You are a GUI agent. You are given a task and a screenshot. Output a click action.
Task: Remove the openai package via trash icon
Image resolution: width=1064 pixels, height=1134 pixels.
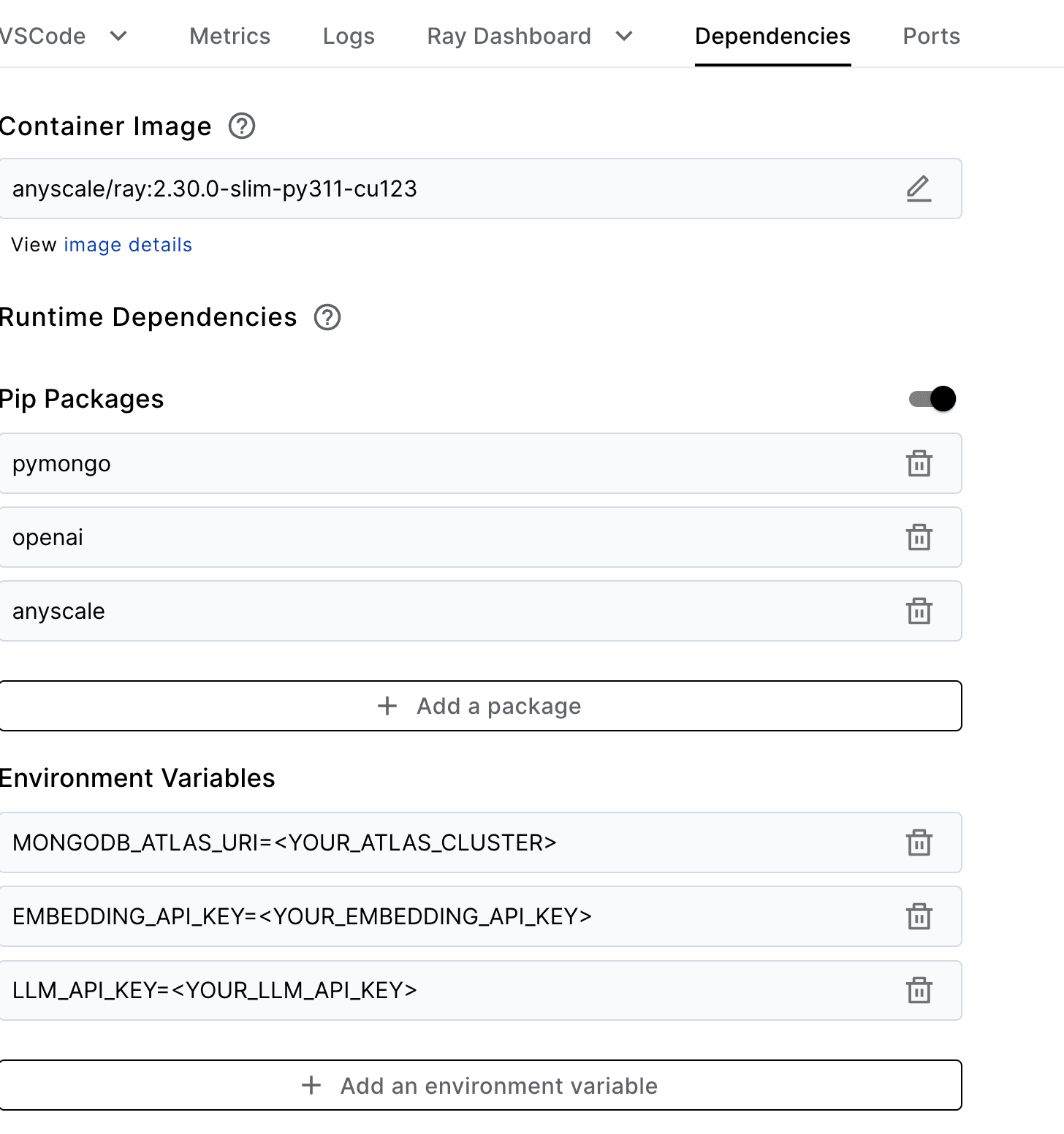point(919,537)
